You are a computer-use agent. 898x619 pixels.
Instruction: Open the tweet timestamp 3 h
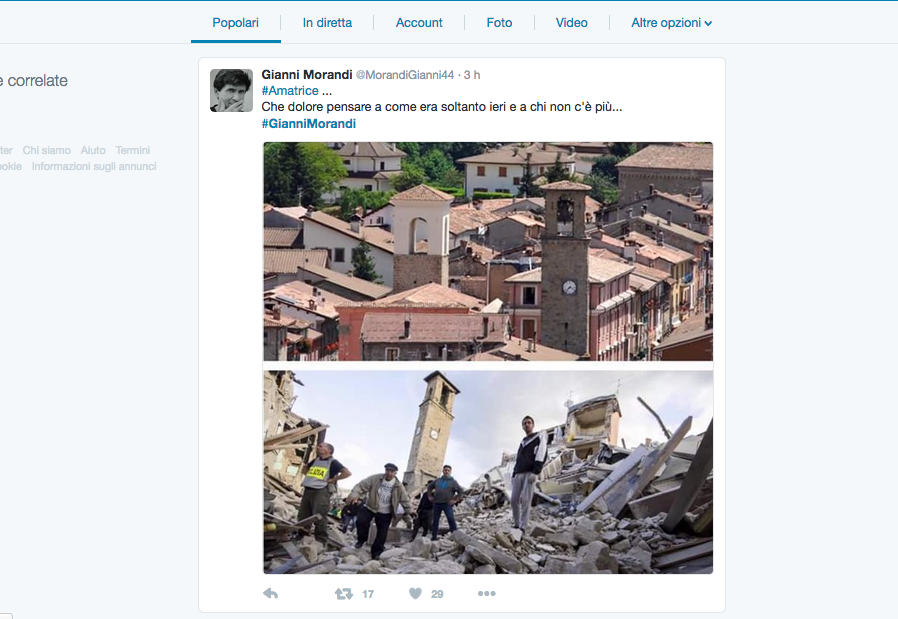[471, 73]
